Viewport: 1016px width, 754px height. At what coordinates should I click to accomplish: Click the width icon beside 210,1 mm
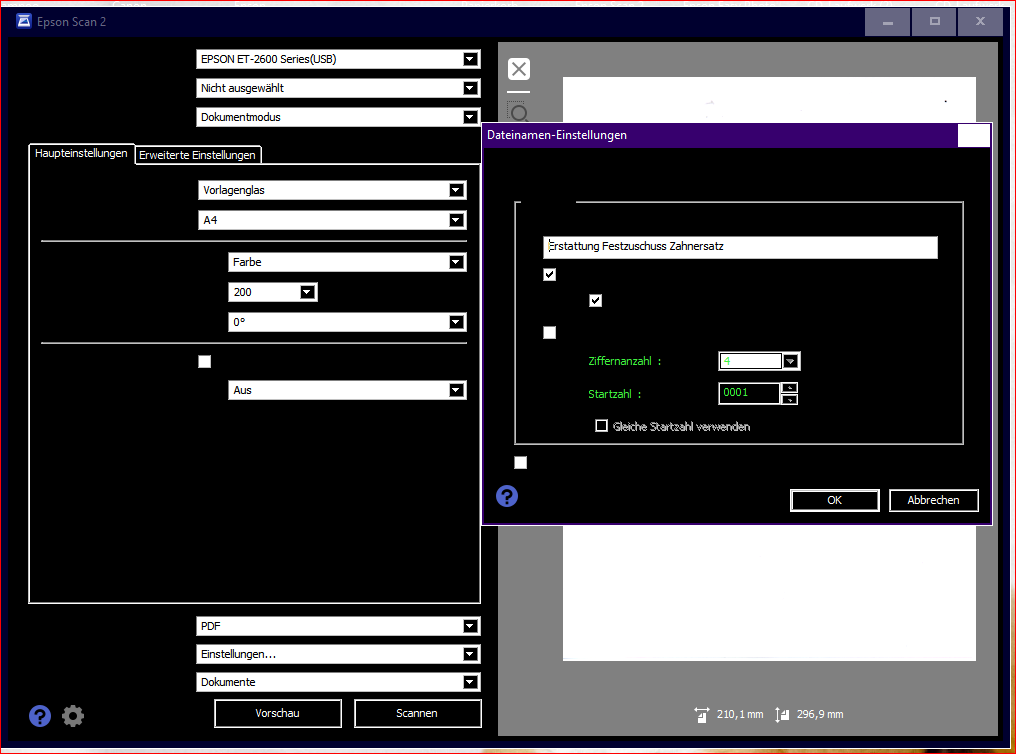pos(701,714)
